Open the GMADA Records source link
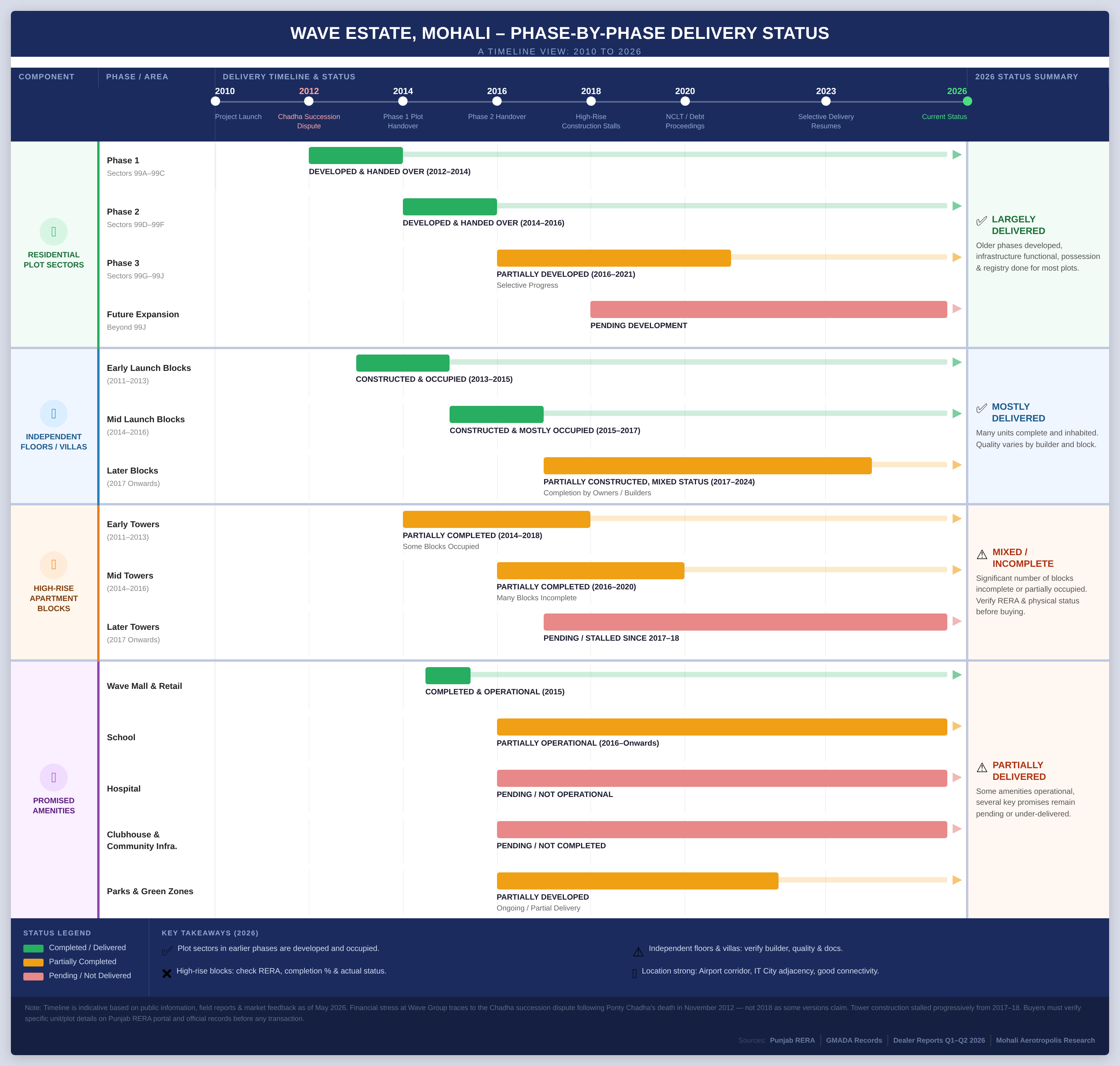Screen dimensions: 1120x1066 (x=854, y=1040)
